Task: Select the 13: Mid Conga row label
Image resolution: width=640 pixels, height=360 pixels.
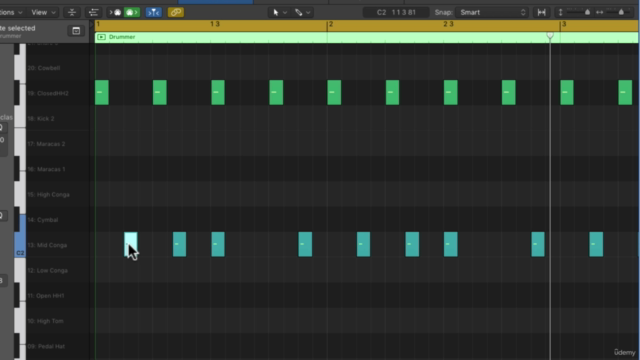Action: 47,245
